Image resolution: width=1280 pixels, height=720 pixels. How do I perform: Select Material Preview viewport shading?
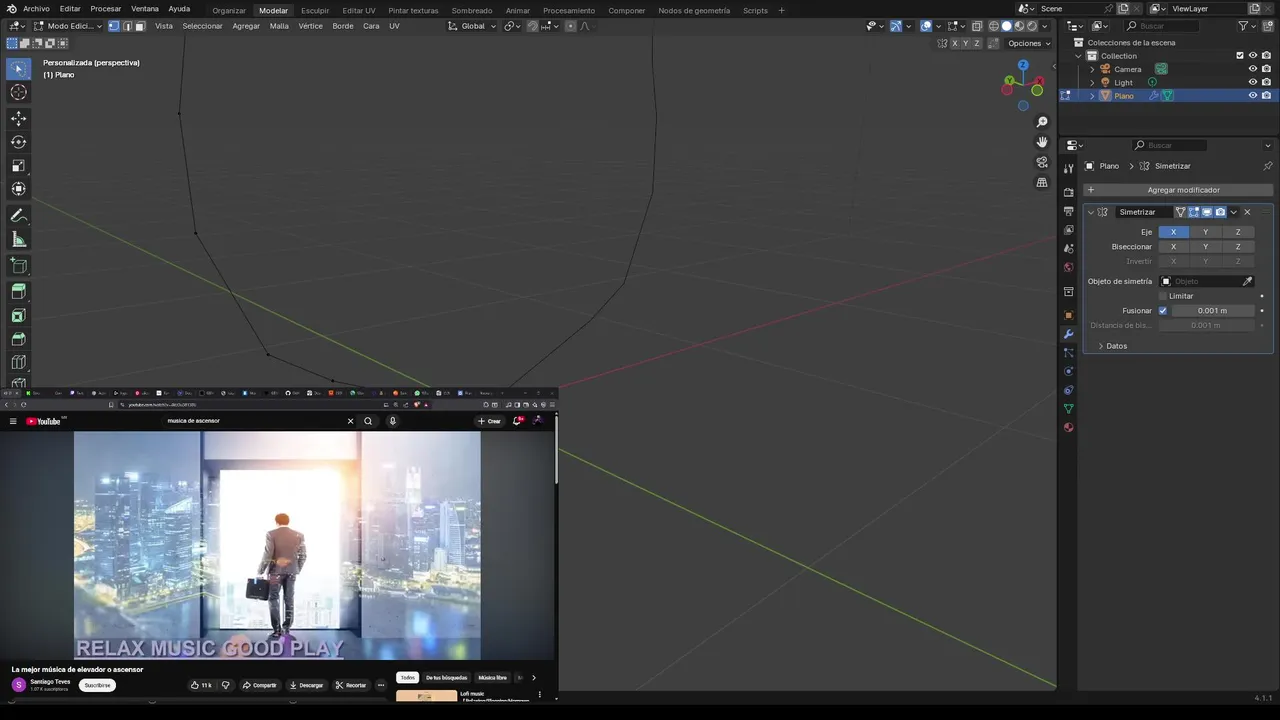coord(1019,26)
